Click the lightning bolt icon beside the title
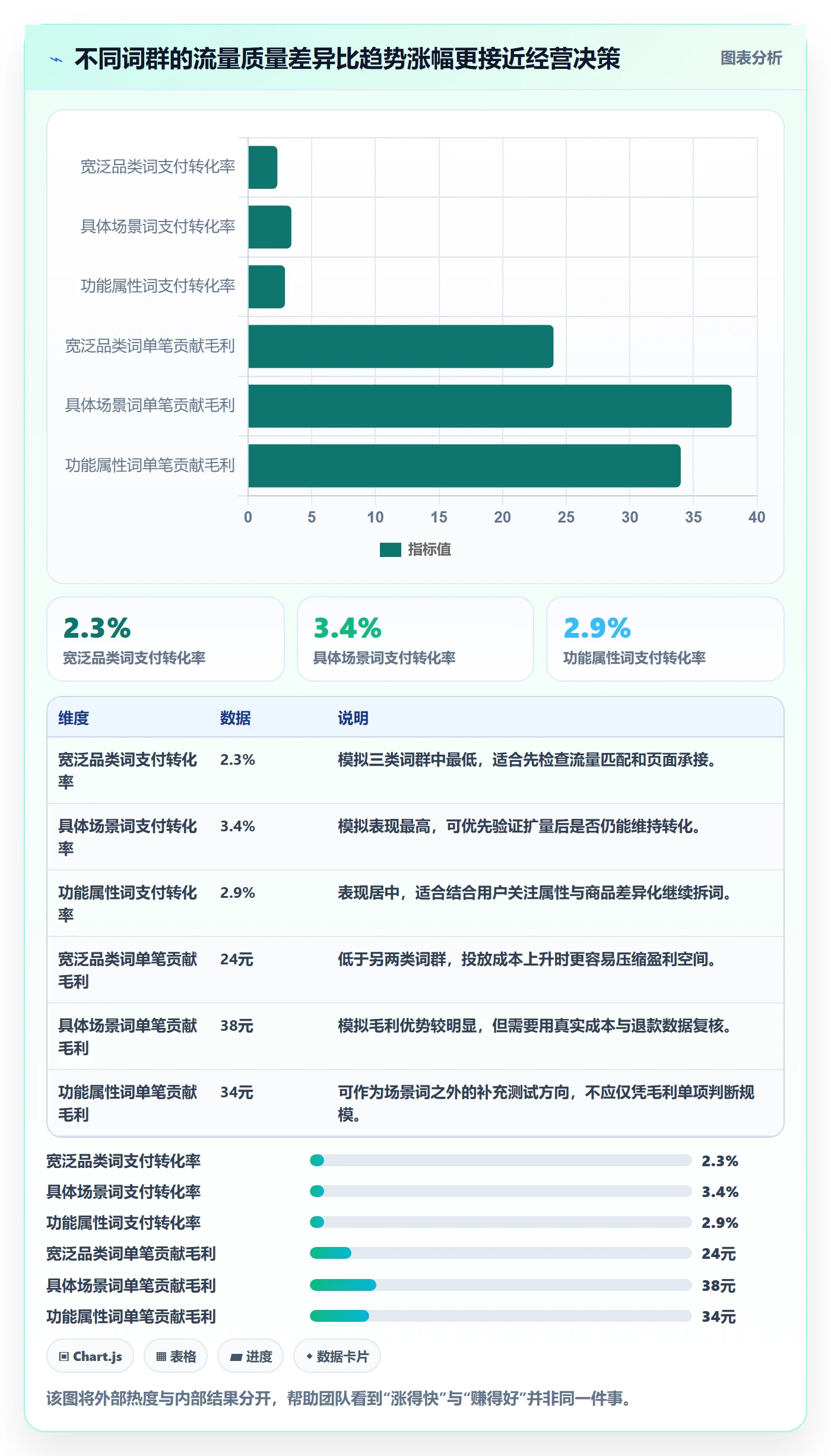Viewport: 831px width, 1456px height. (x=56, y=59)
